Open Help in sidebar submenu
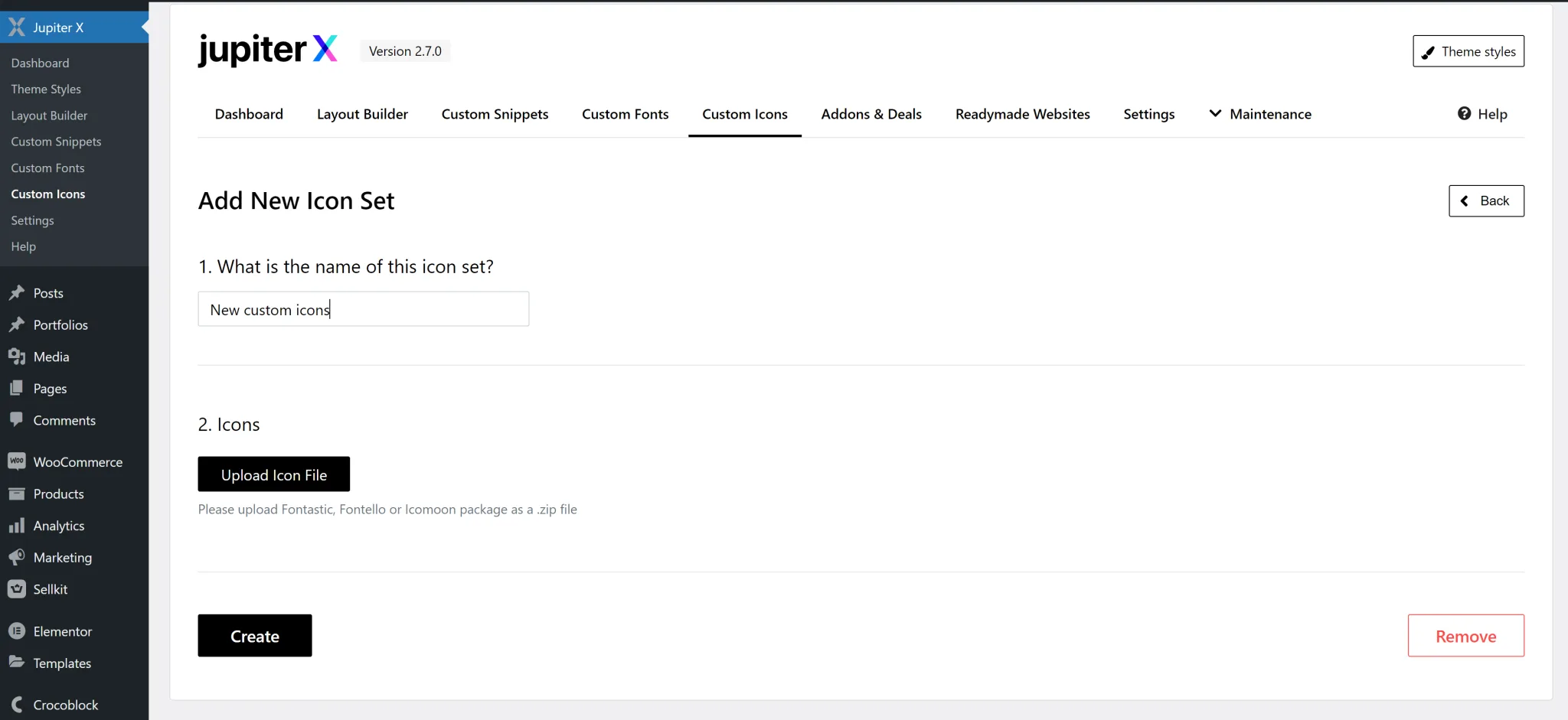 pos(24,246)
